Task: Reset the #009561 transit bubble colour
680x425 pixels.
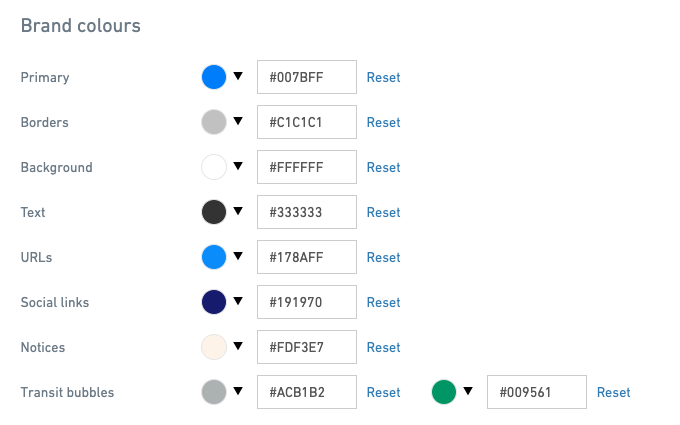Action: click(613, 392)
